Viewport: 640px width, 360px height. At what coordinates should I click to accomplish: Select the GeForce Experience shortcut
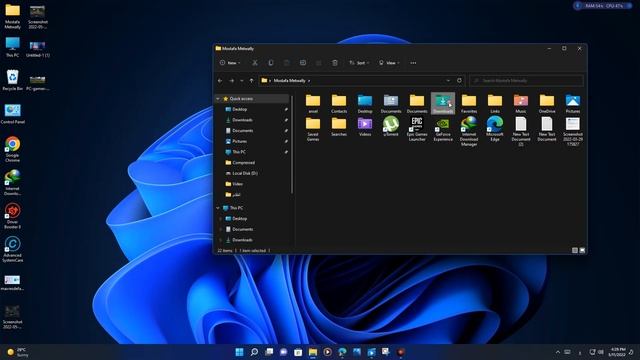point(443,129)
